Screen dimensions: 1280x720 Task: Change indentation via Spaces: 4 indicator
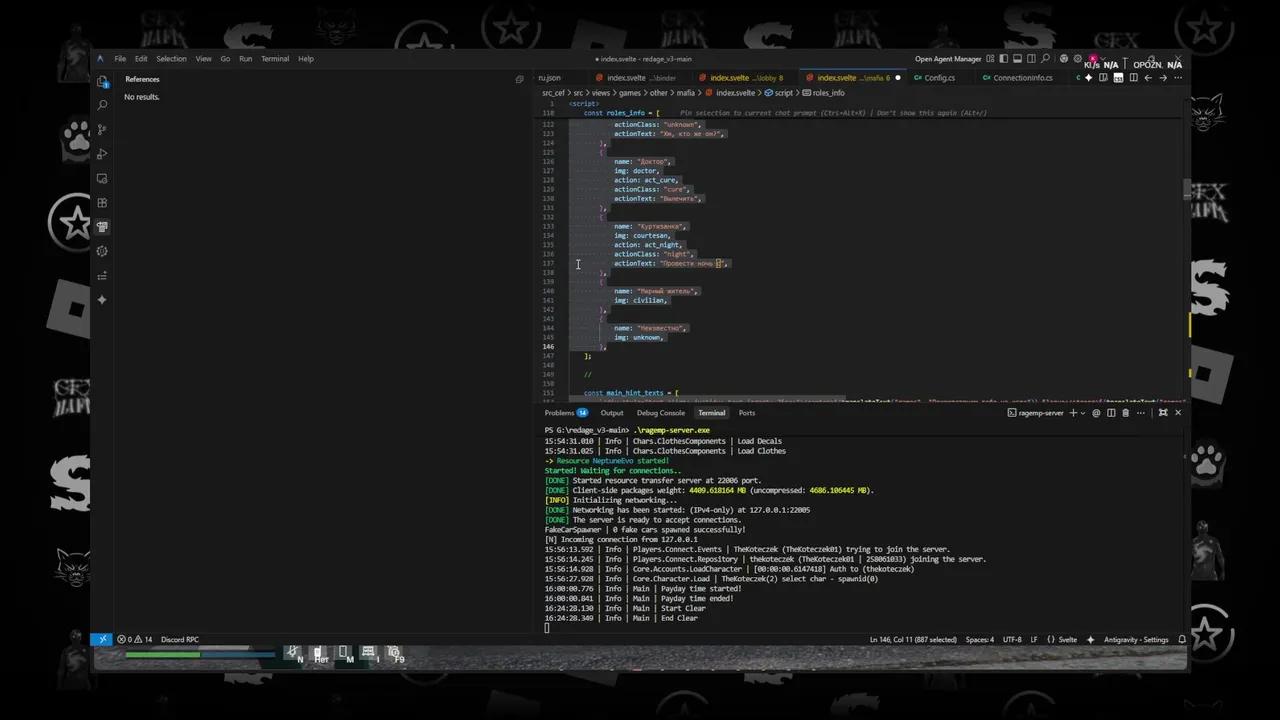pyautogui.click(x=979, y=639)
